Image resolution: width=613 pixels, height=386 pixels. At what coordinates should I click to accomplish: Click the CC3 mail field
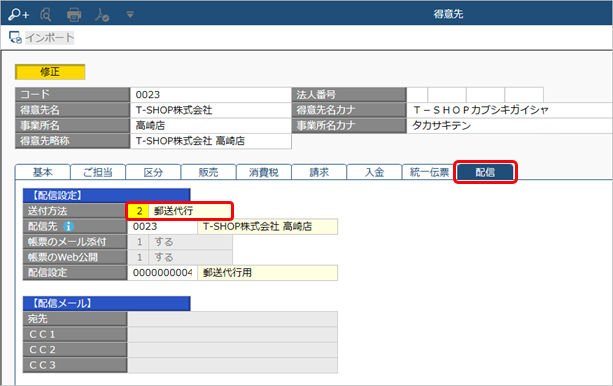(233, 365)
